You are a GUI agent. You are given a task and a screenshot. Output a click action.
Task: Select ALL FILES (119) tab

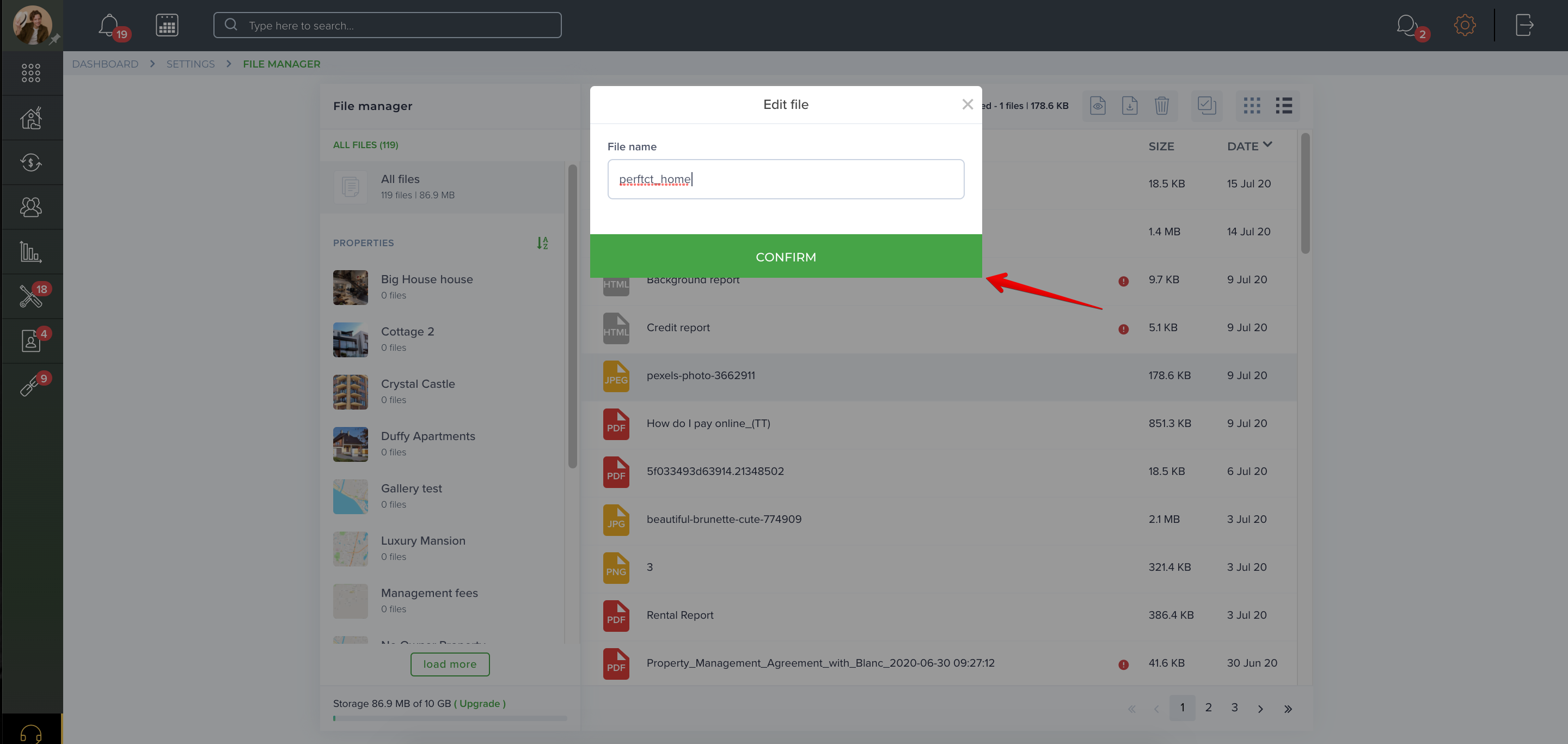(x=365, y=145)
